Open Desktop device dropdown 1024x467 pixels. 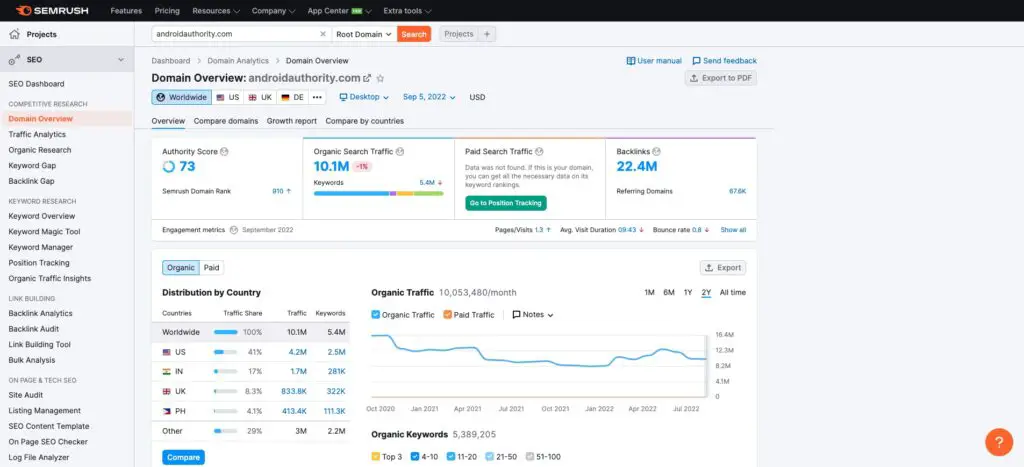tap(364, 97)
